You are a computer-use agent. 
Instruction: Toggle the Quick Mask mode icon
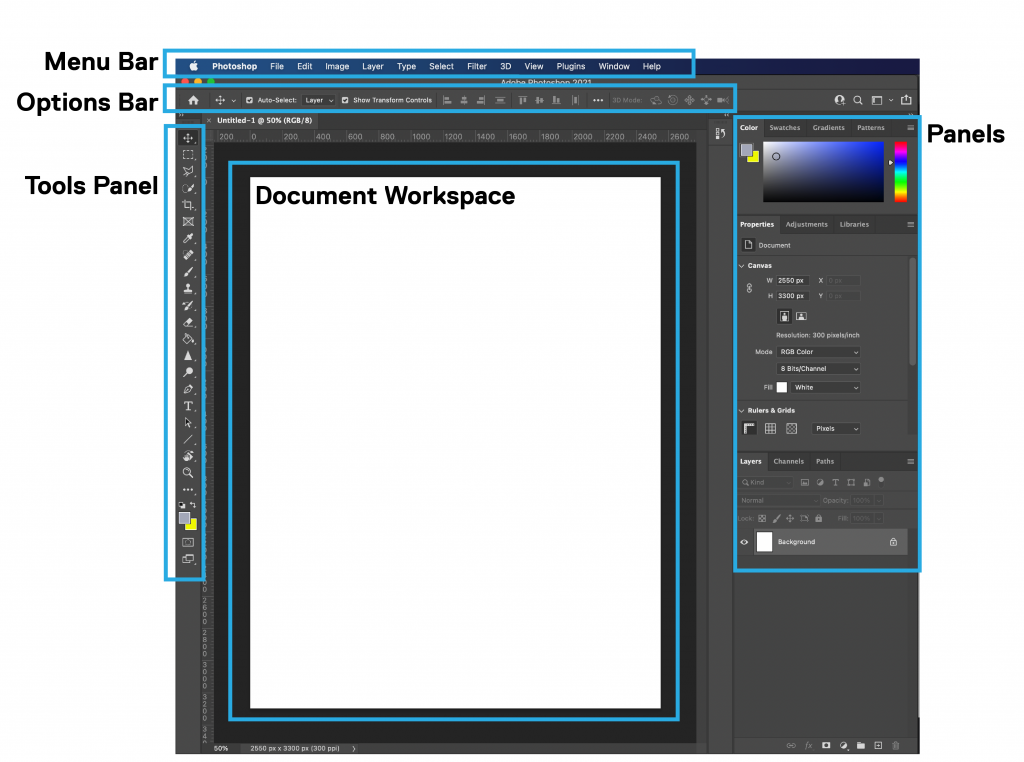188,542
